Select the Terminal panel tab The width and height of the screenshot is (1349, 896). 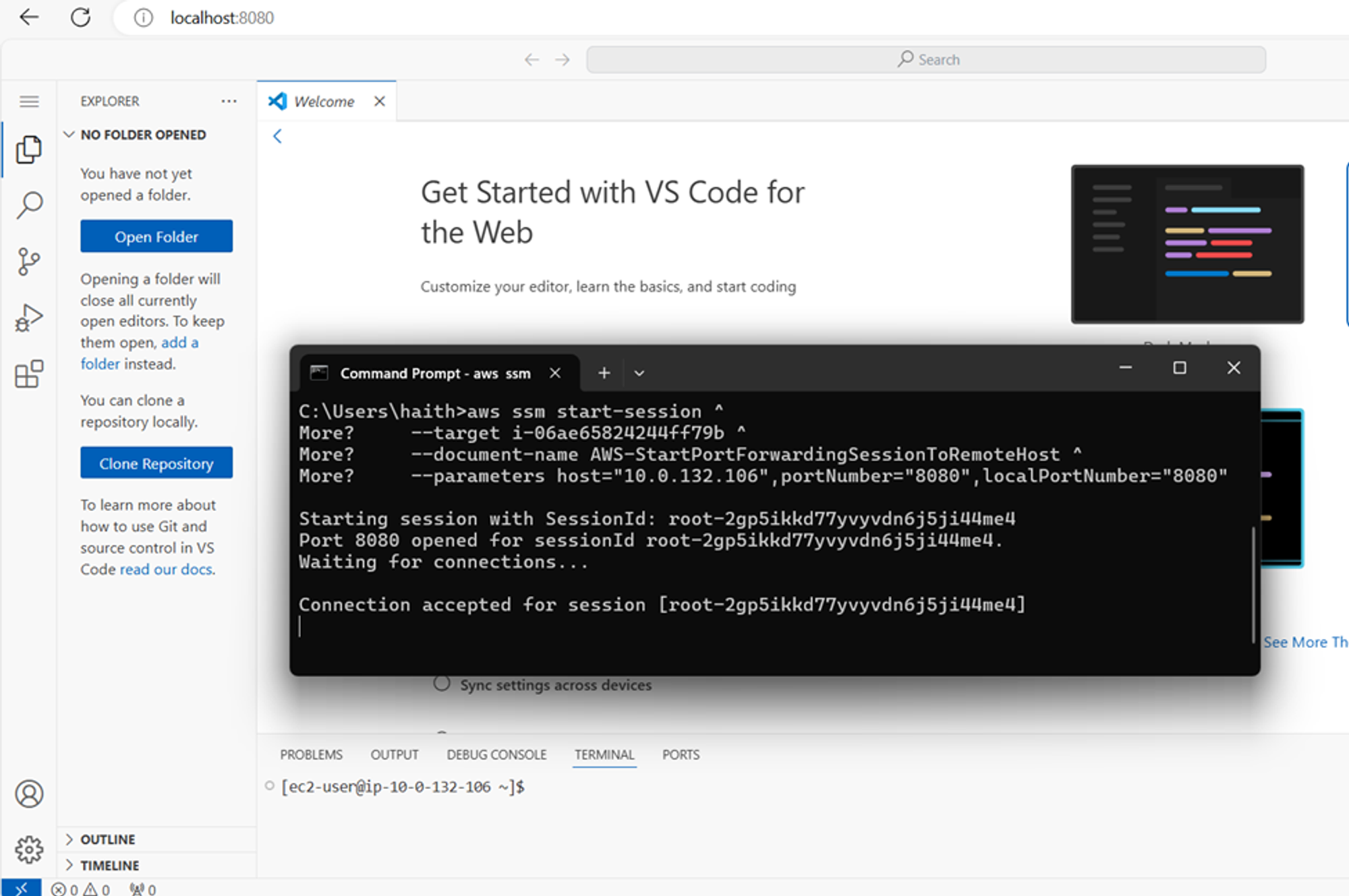click(604, 754)
